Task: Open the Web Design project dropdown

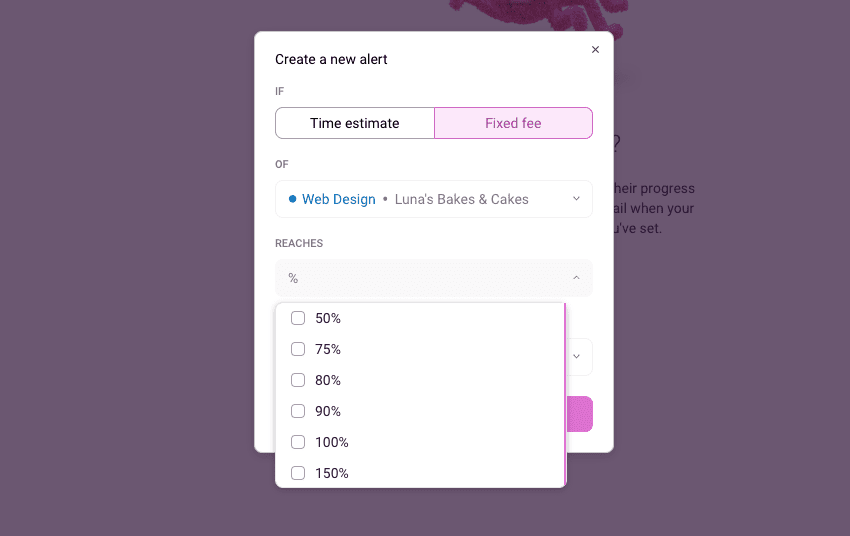Action: [x=433, y=199]
